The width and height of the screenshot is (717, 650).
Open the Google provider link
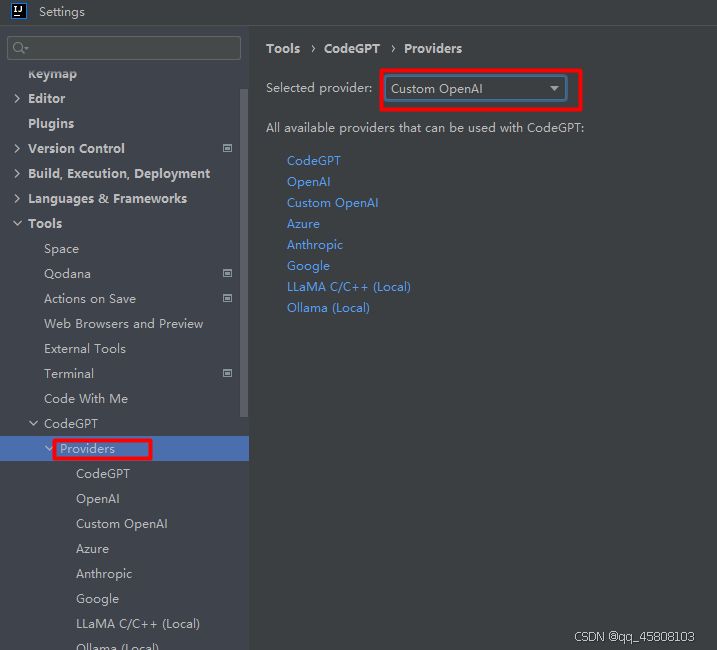[x=308, y=266]
